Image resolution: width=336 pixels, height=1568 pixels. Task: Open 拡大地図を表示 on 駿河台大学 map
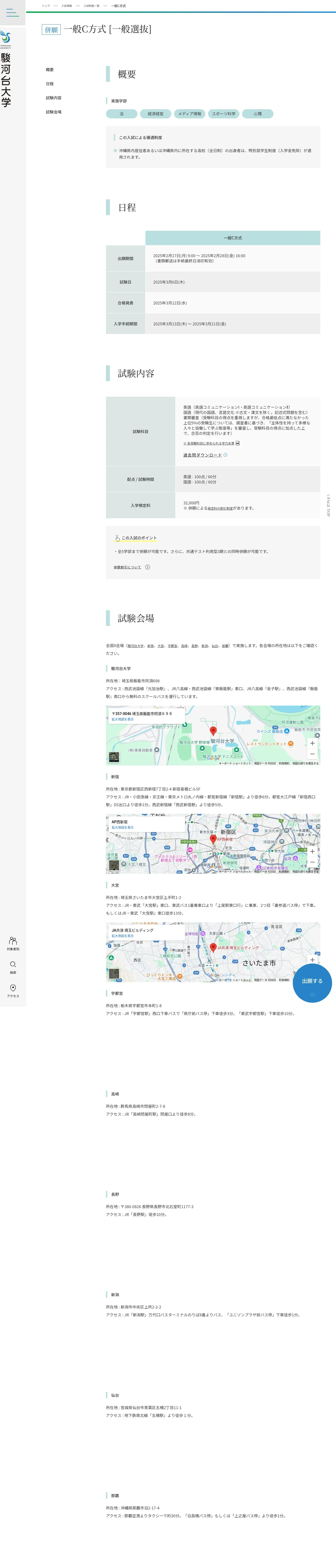[x=122, y=719]
